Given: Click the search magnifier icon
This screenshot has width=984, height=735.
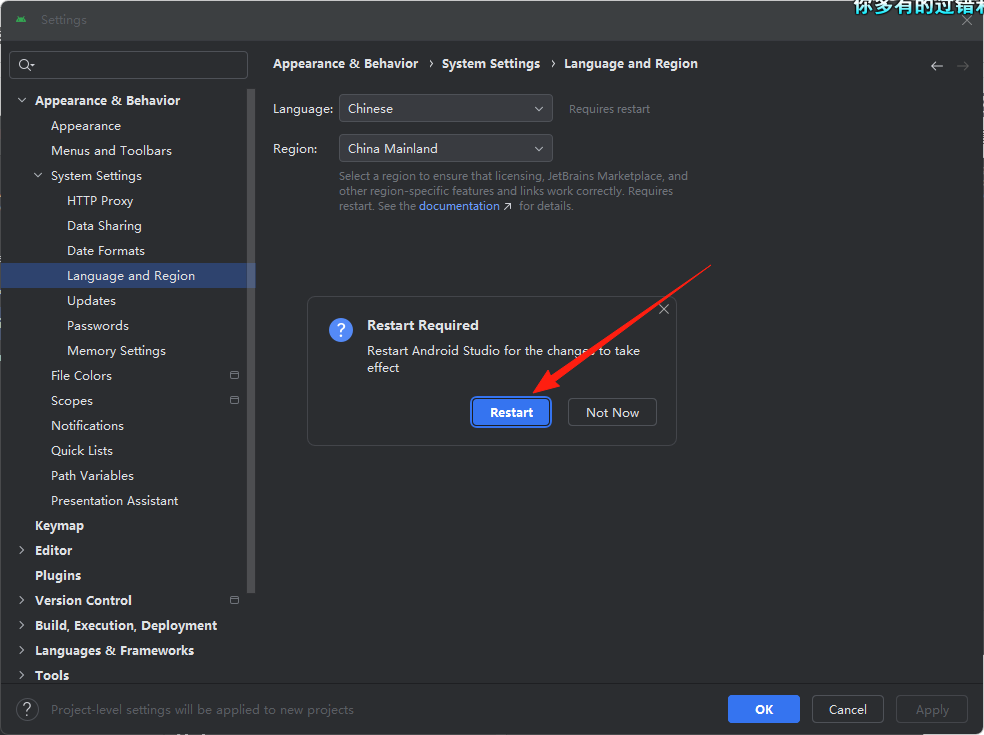Looking at the screenshot, I should pos(26,65).
